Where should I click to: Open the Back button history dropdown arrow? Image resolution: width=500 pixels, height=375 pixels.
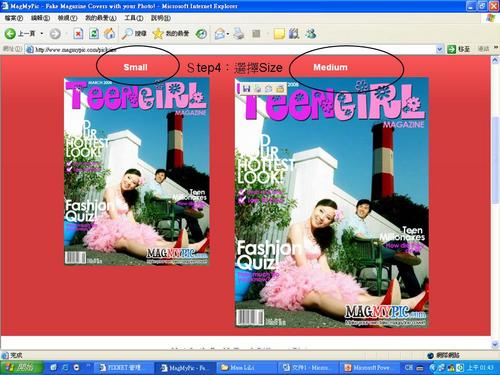(42, 34)
